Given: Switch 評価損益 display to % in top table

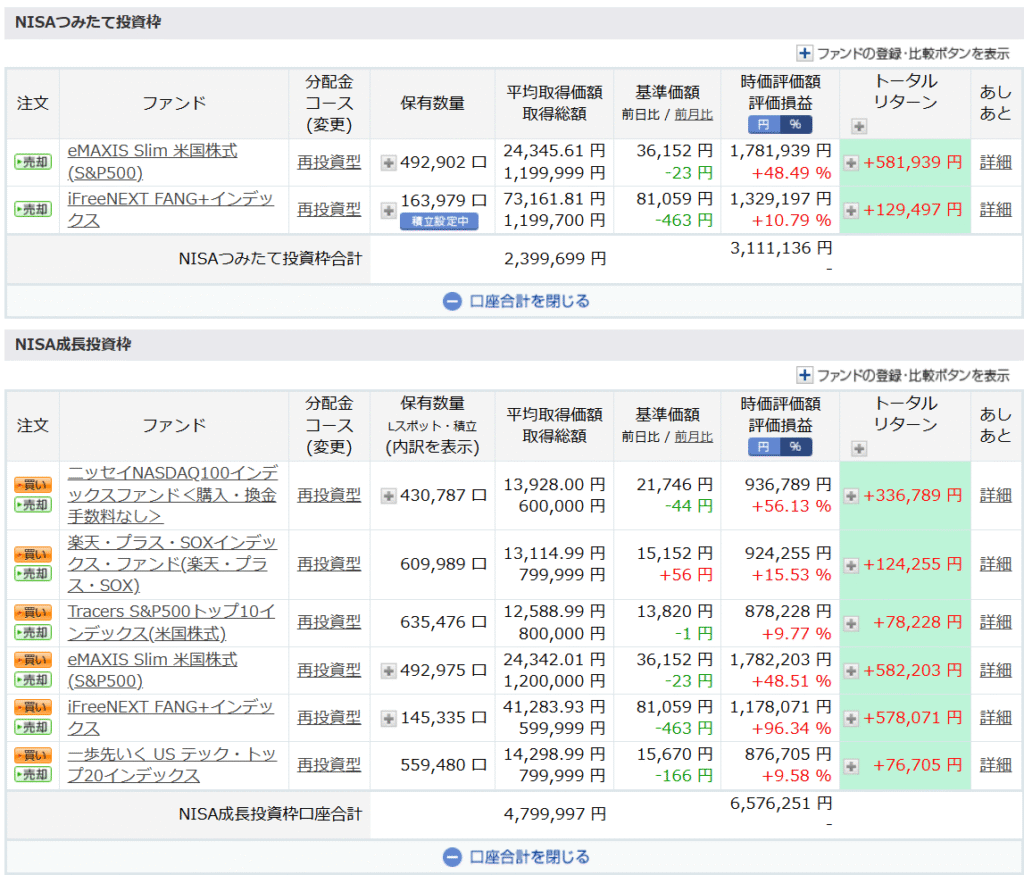Looking at the screenshot, I should click(x=796, y=125).
